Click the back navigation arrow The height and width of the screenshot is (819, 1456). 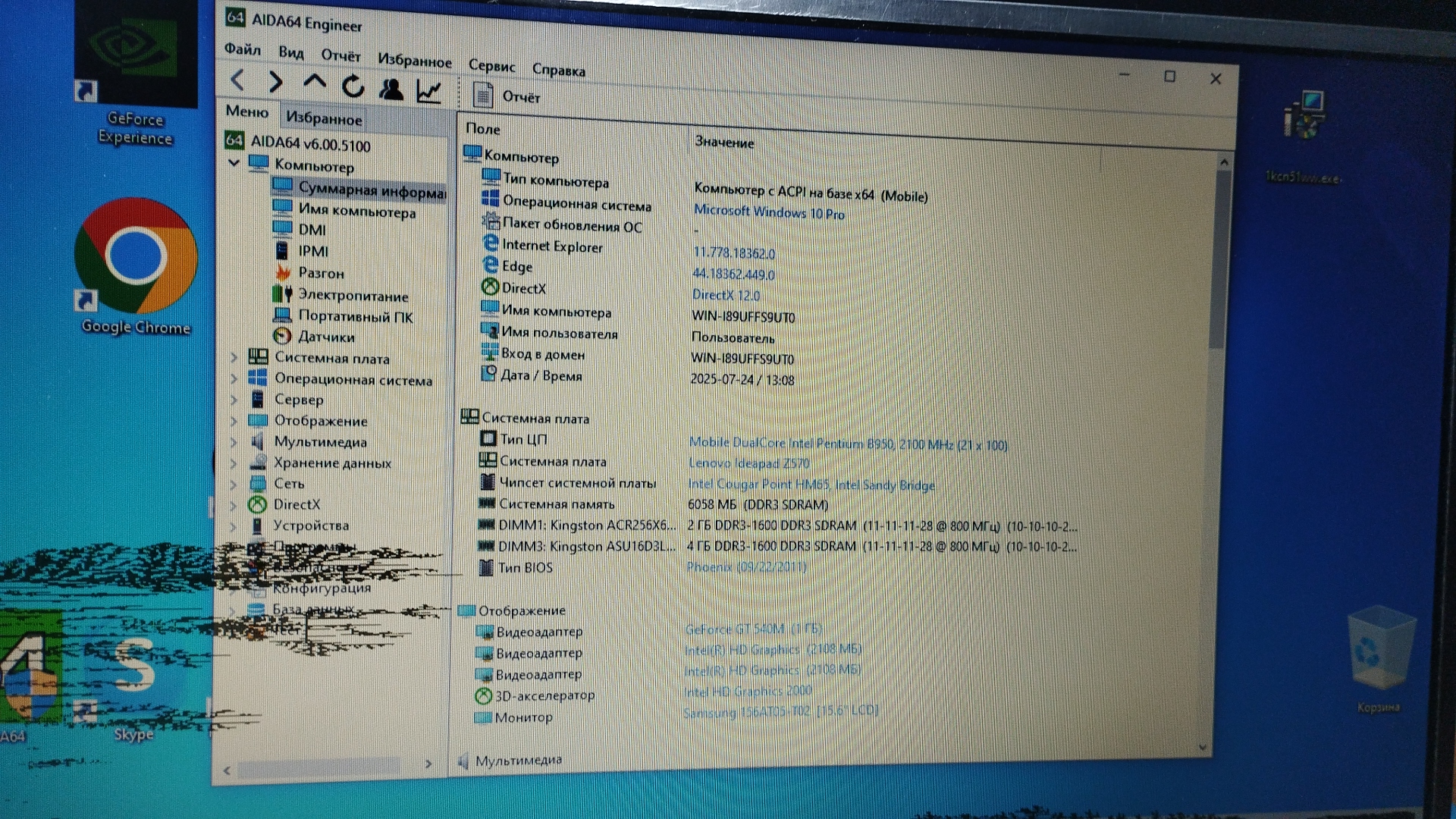237,80
